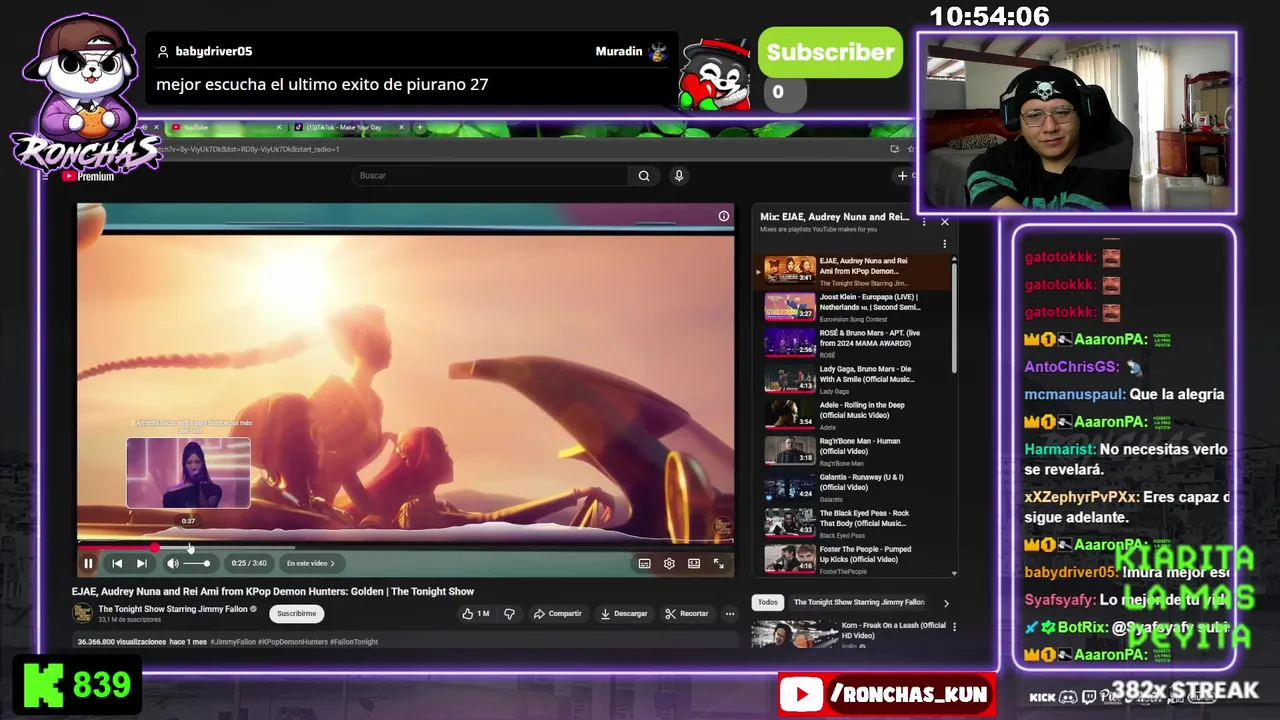Image resolution: width=1280 pixels, height=720 pixels.
Task: Click the YouTube Premium logo
Action: click(x=88, y=176)
